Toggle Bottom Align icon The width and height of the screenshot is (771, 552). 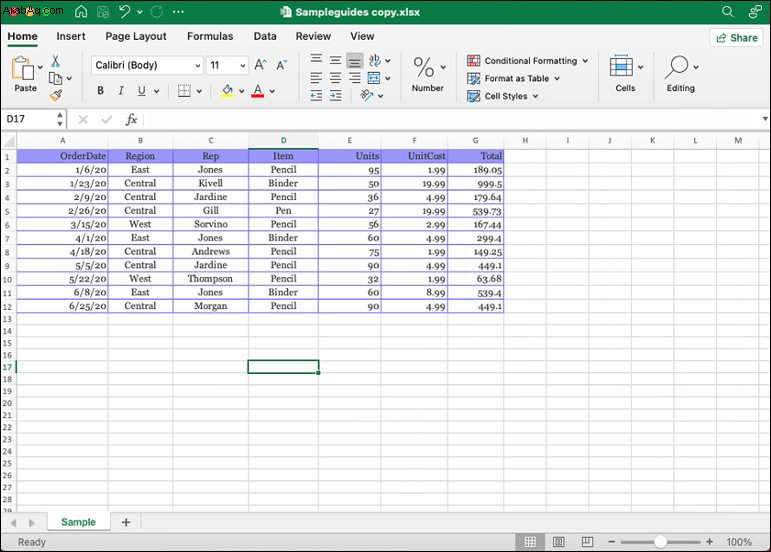pyautogui.click(x=355, y=61)
